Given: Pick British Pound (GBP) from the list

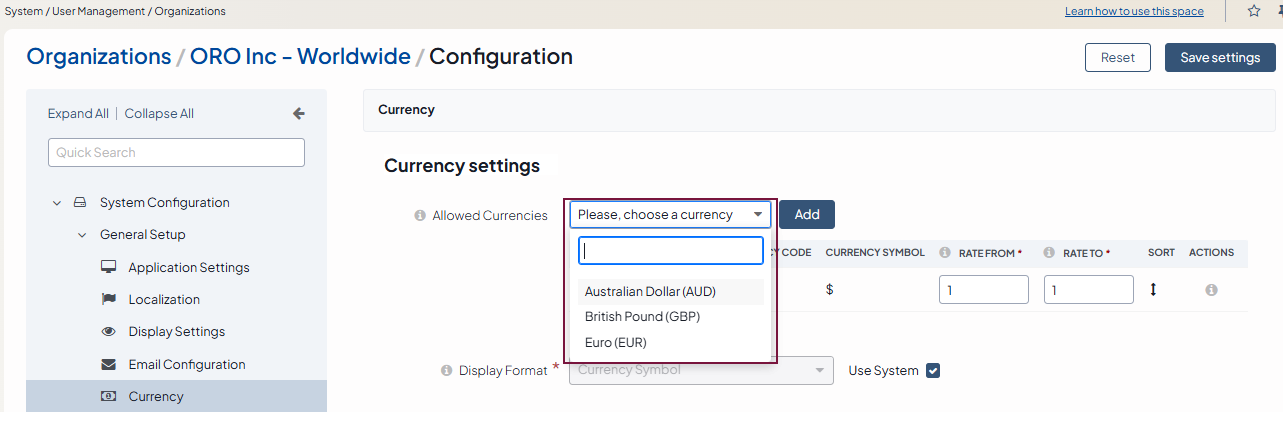Looking at the screenshot, I should [642, 317].
